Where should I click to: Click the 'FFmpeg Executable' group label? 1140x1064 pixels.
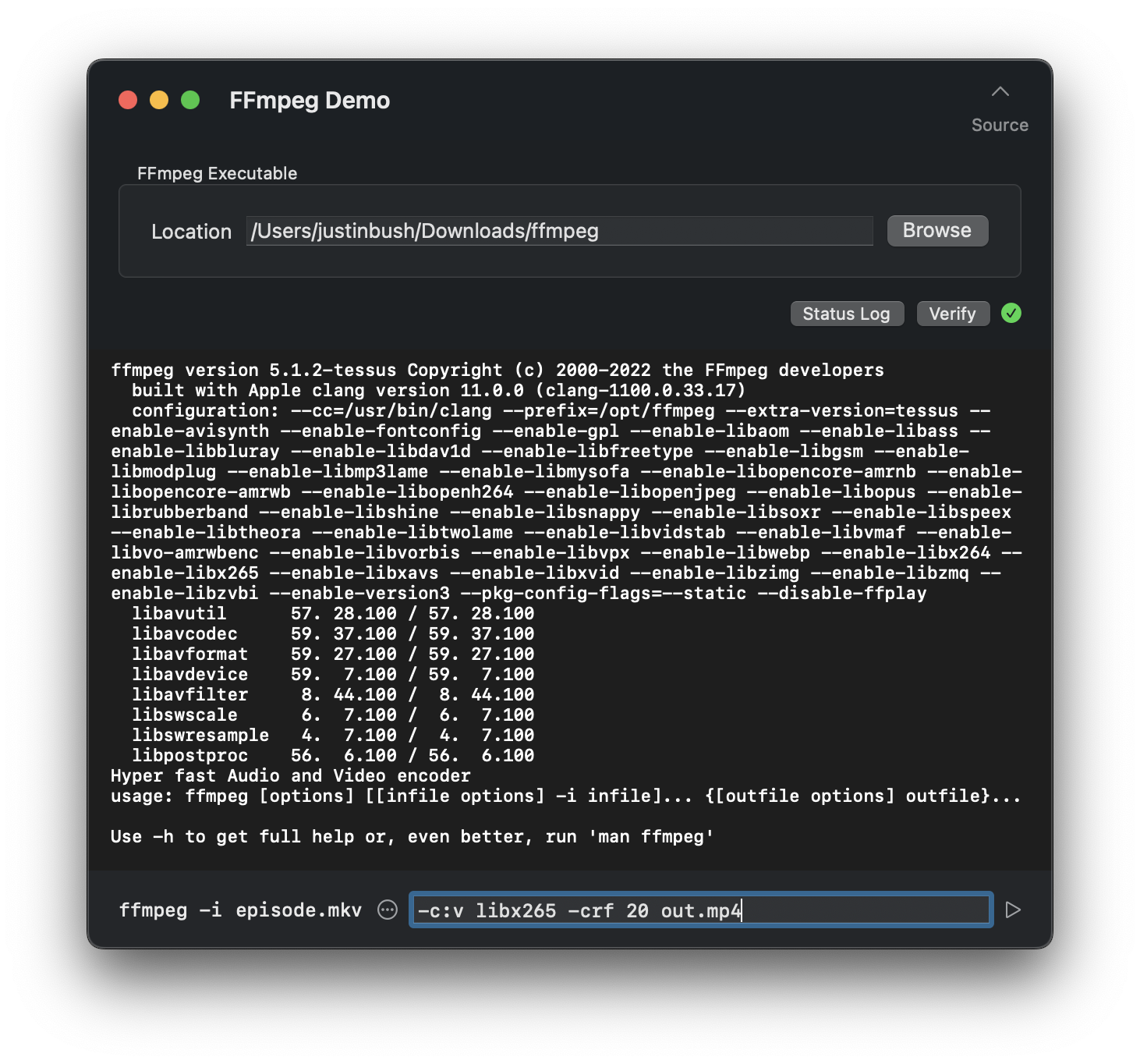[217, 173]
